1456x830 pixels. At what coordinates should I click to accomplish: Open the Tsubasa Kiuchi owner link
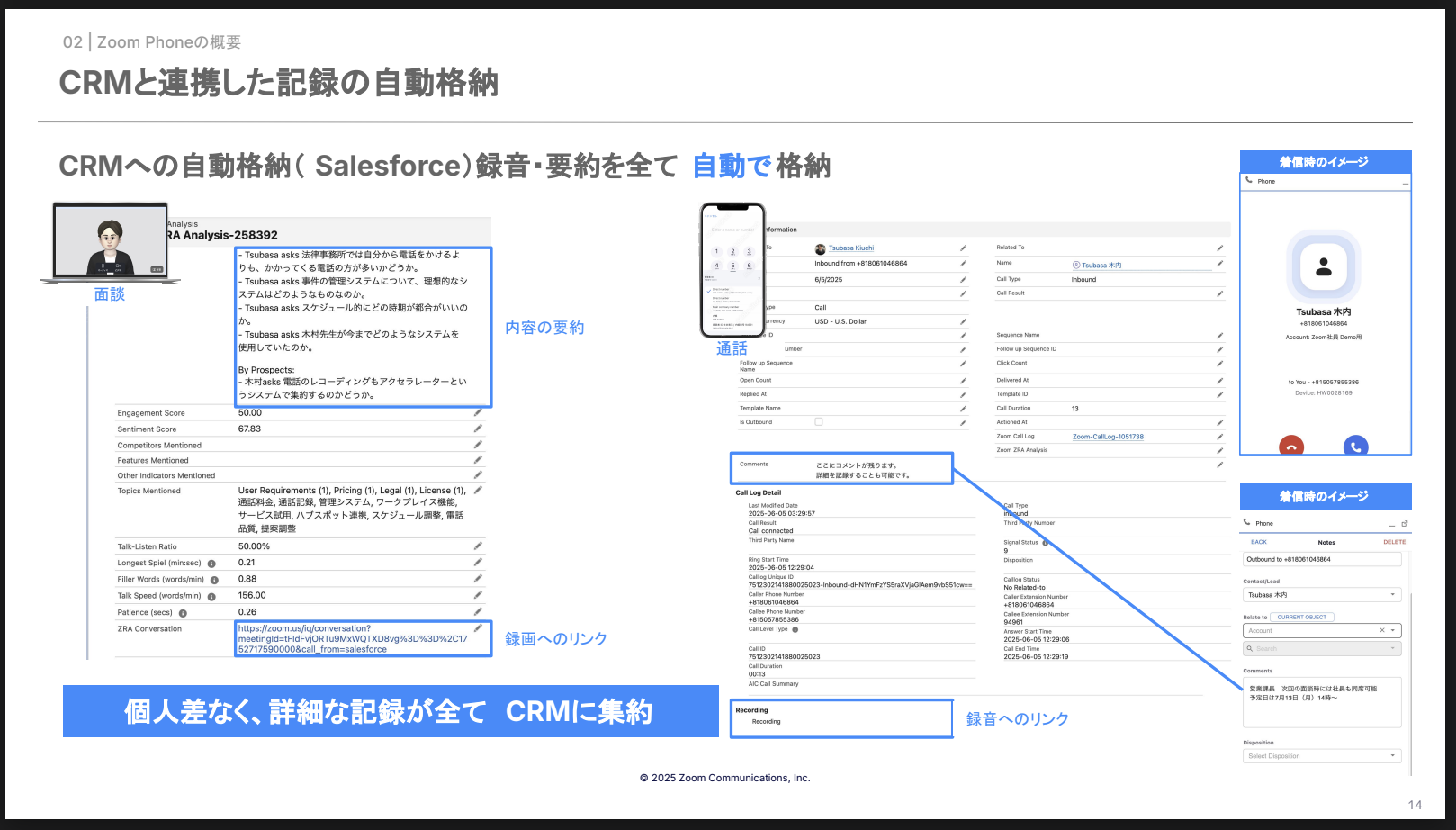tap(850, 248)
